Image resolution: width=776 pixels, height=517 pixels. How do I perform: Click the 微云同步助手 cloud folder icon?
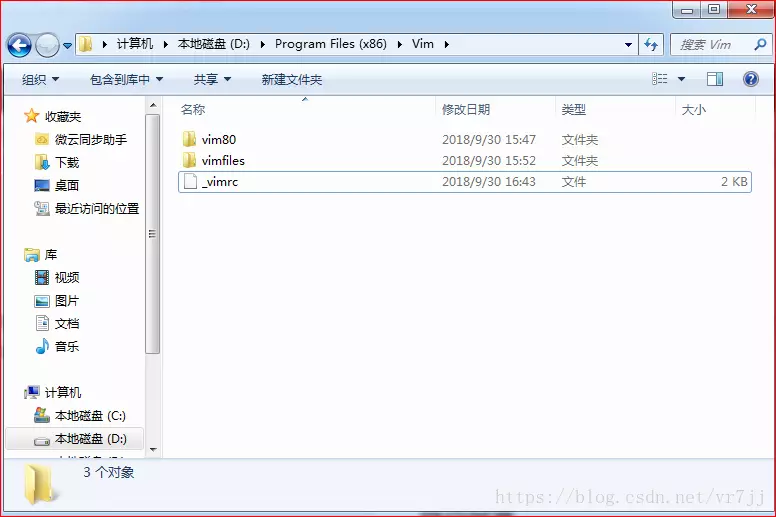click(x=42, y=140)
